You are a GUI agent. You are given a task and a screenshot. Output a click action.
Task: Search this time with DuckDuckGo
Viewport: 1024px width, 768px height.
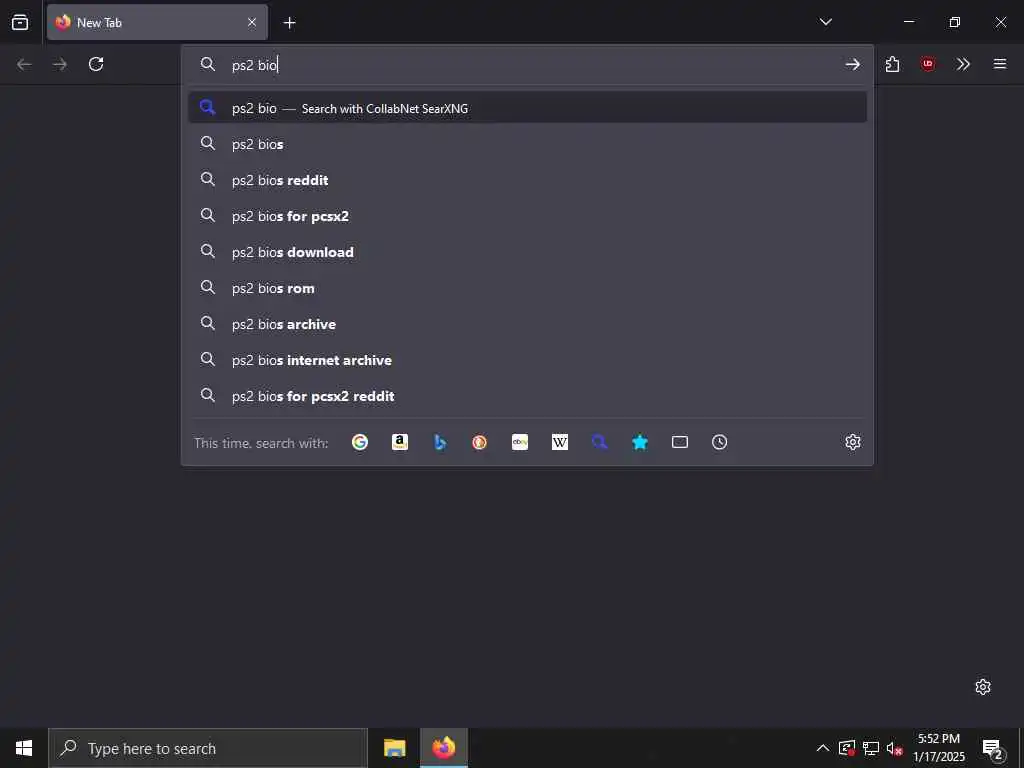point(479,442)
